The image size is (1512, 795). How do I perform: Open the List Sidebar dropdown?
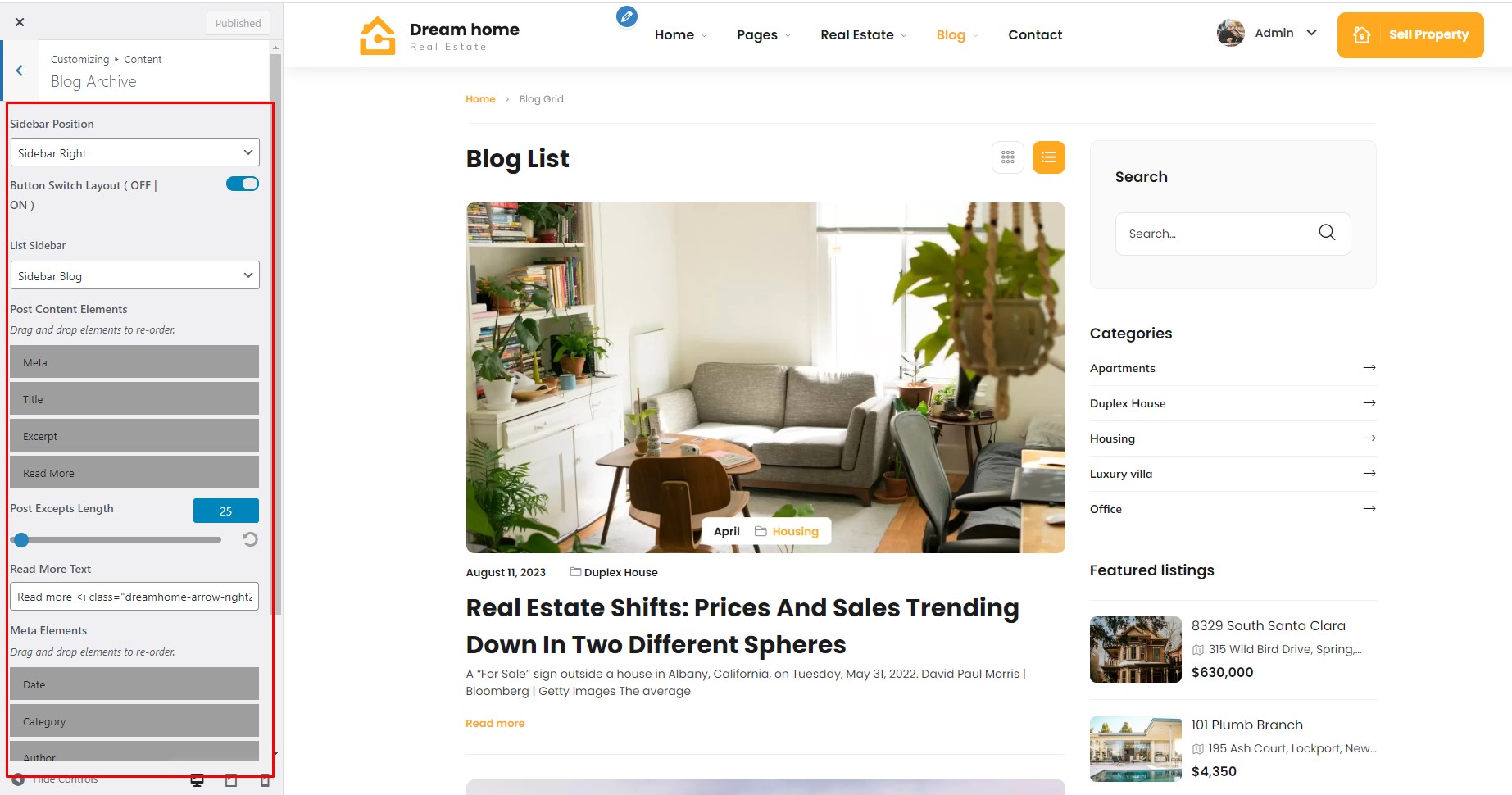click(135, 275)
